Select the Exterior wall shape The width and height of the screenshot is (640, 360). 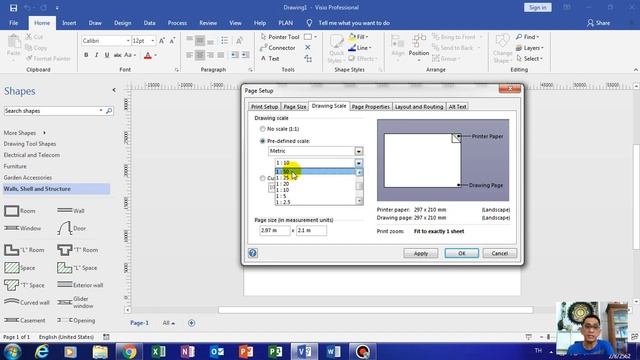80,285
